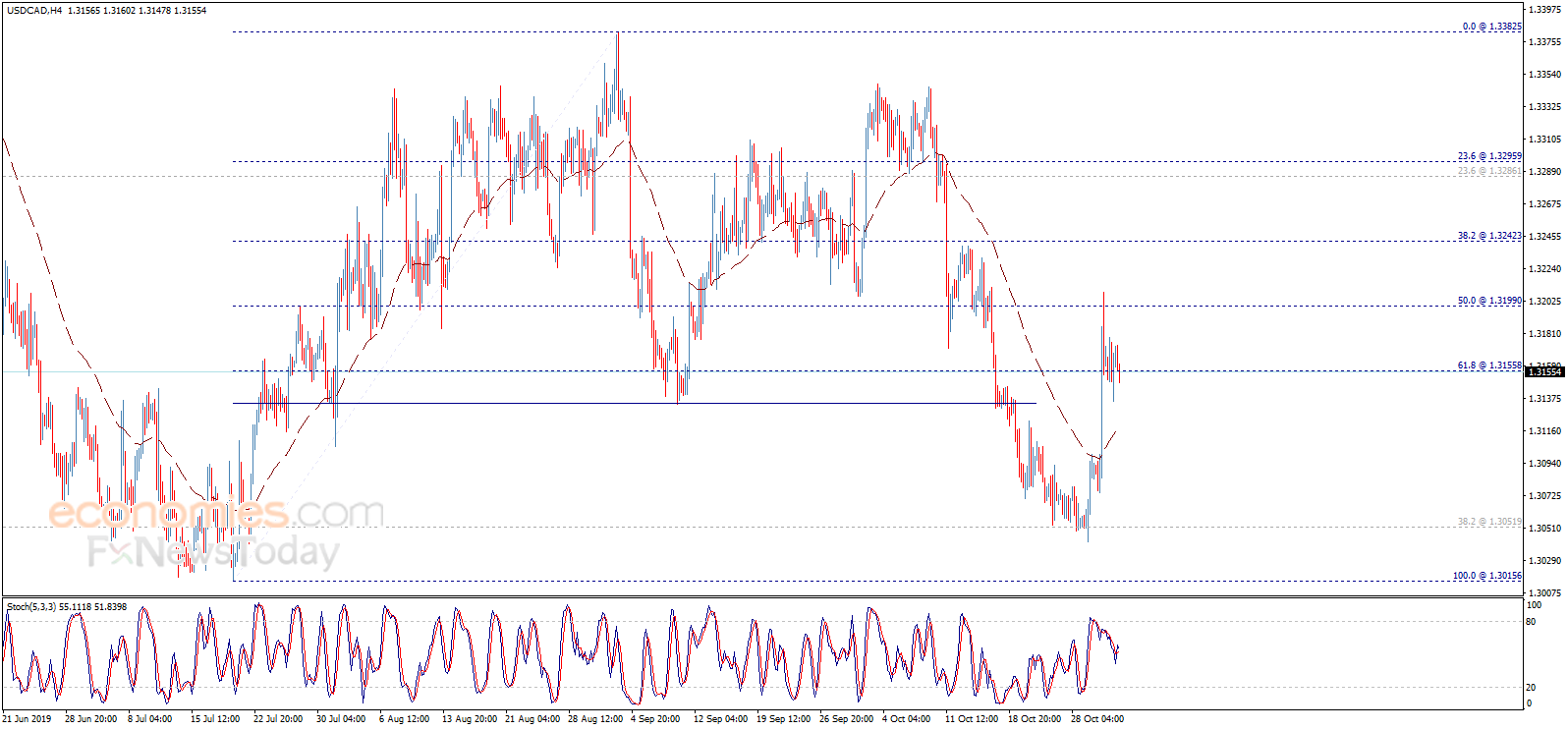Click the USDCAD,H4 chart title

click(34, 11)
